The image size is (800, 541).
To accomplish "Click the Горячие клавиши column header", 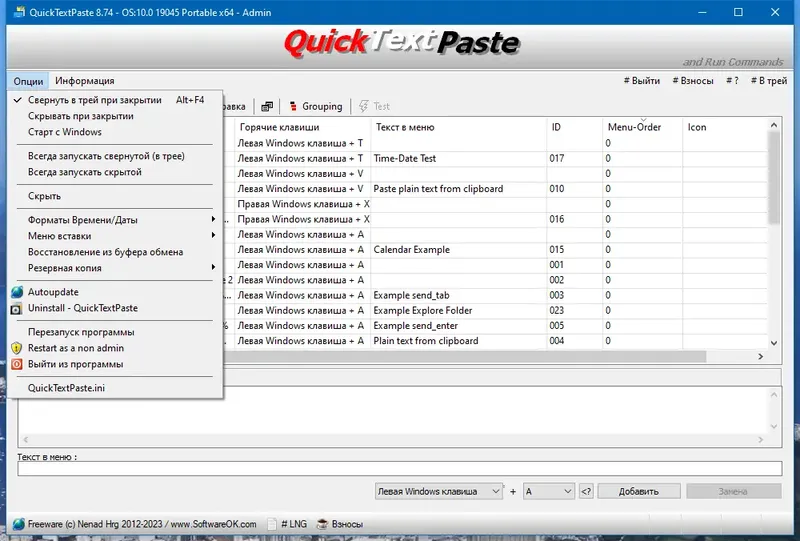I will pyautogui.click(x=303, y=127).
